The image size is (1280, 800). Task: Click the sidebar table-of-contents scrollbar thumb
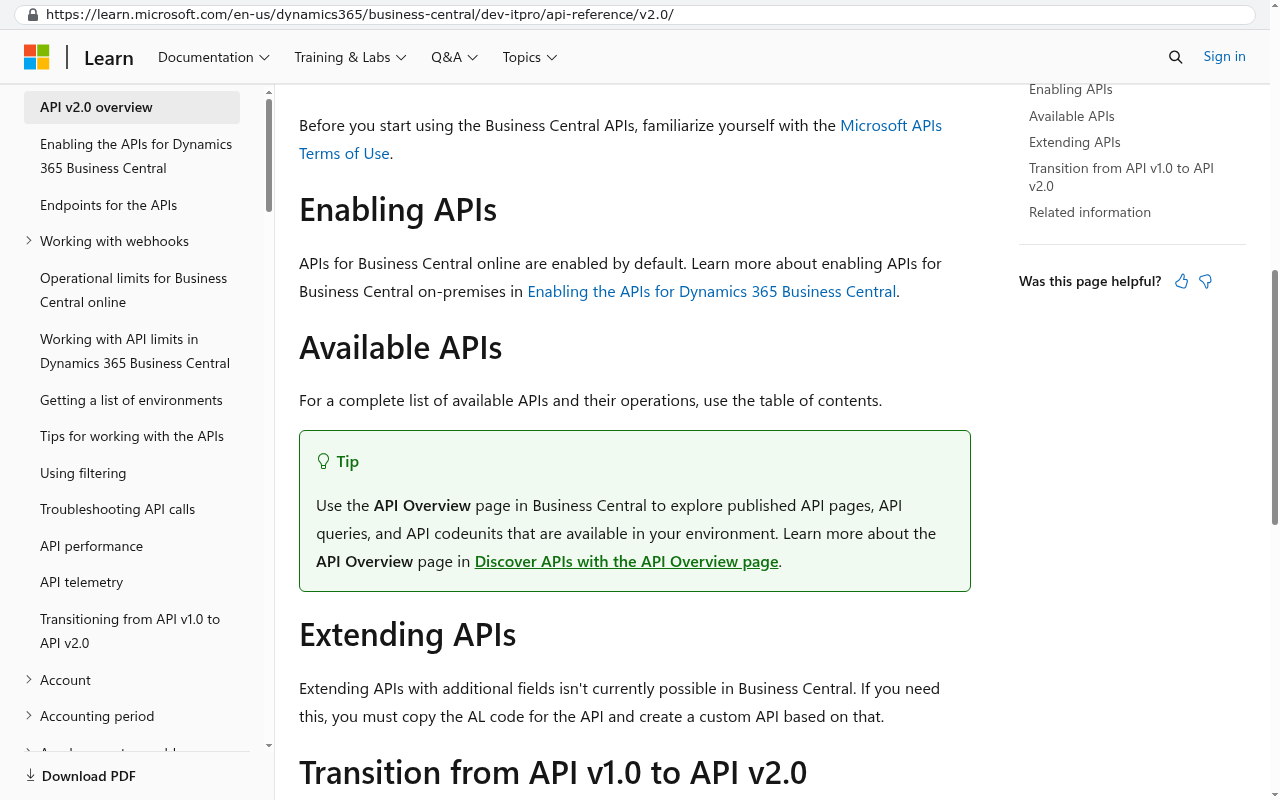click(x=269, y=155)
